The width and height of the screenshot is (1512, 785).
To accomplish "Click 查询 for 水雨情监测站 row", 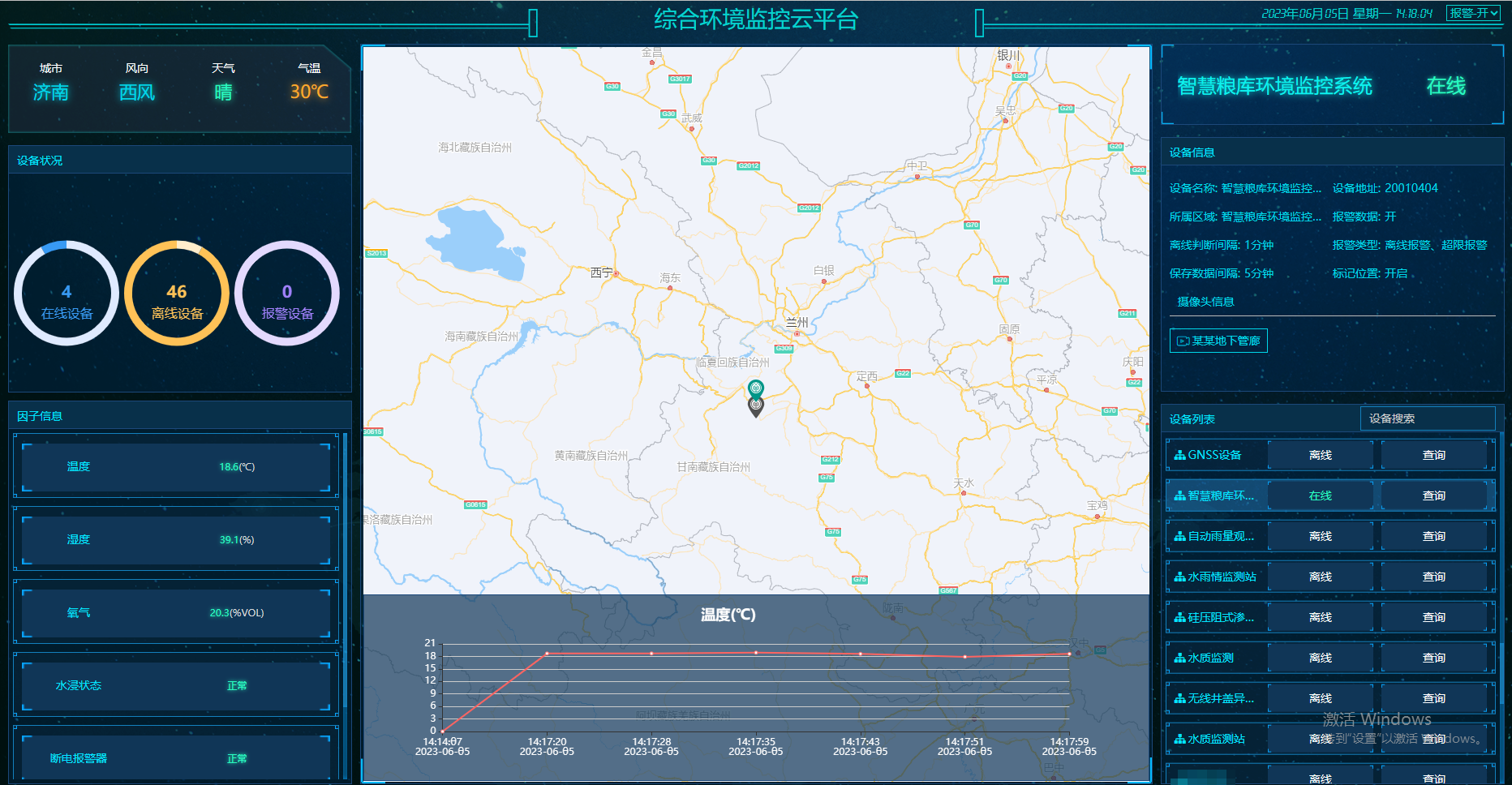I will (1434, 577).
